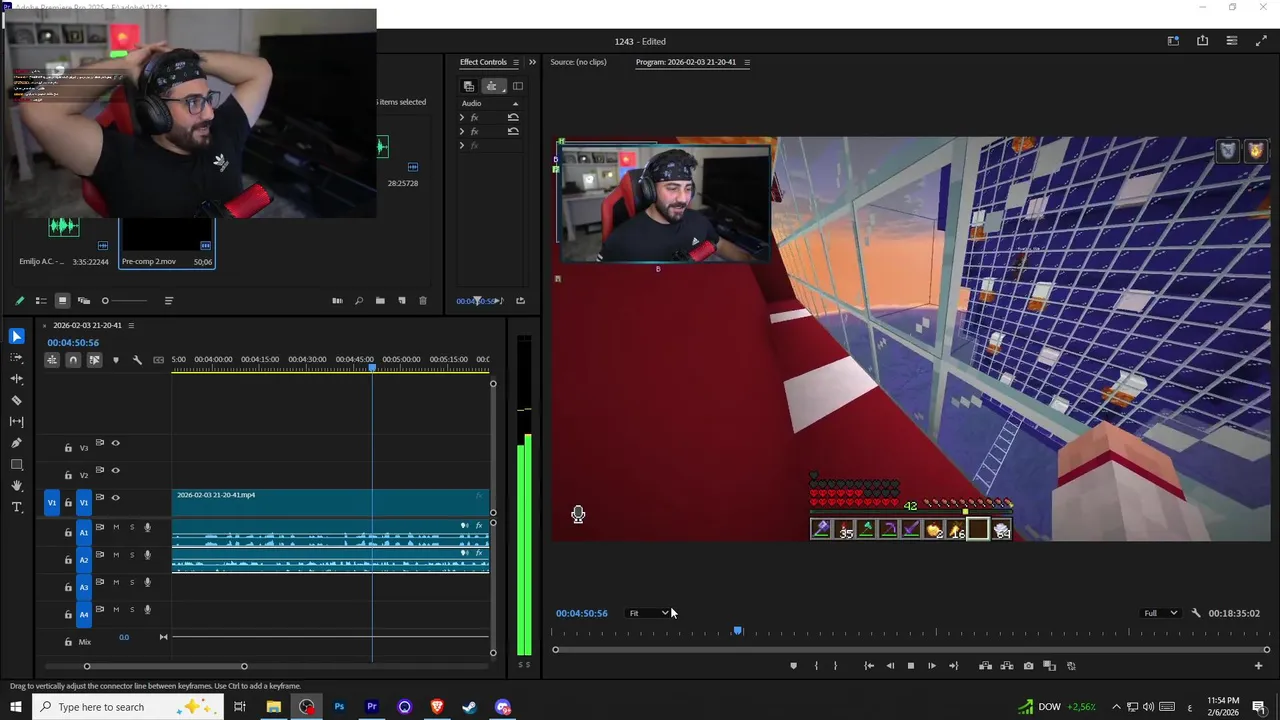Open timeline sequence panel menu
1280x720 pixels.
coord(130,325)
